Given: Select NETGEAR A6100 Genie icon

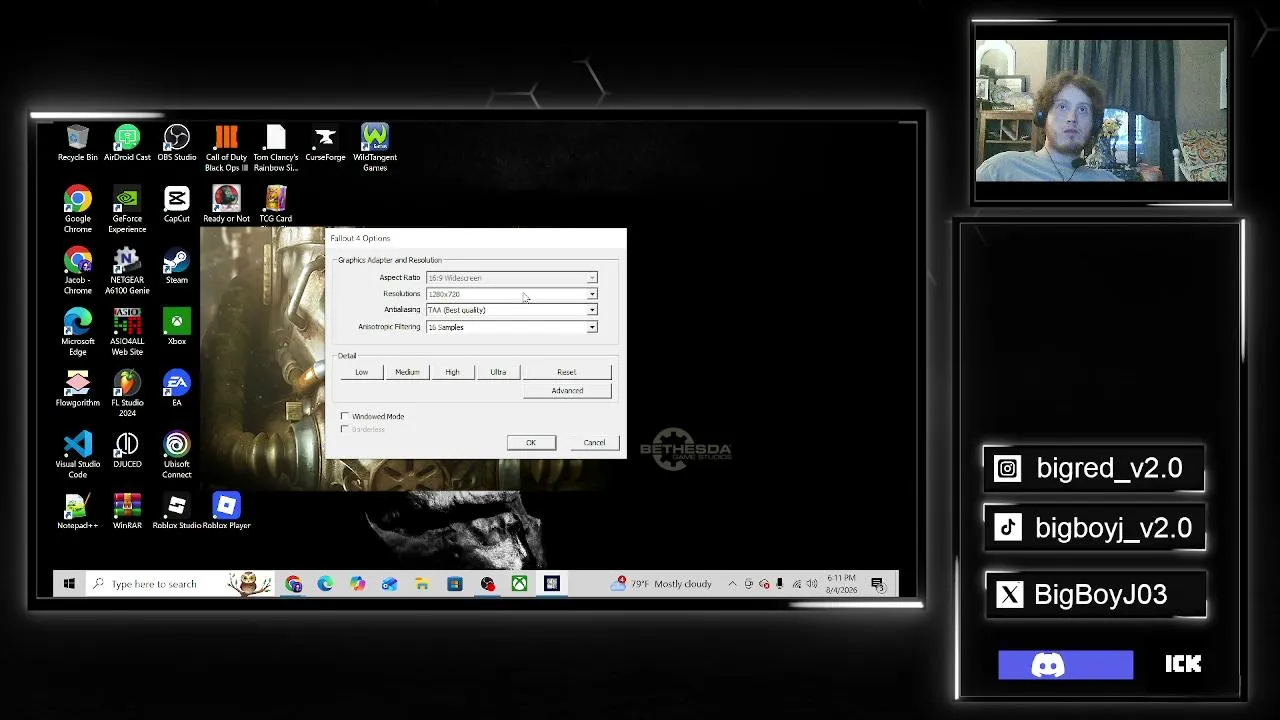Looking at the screenshot, I should (127, 270).
